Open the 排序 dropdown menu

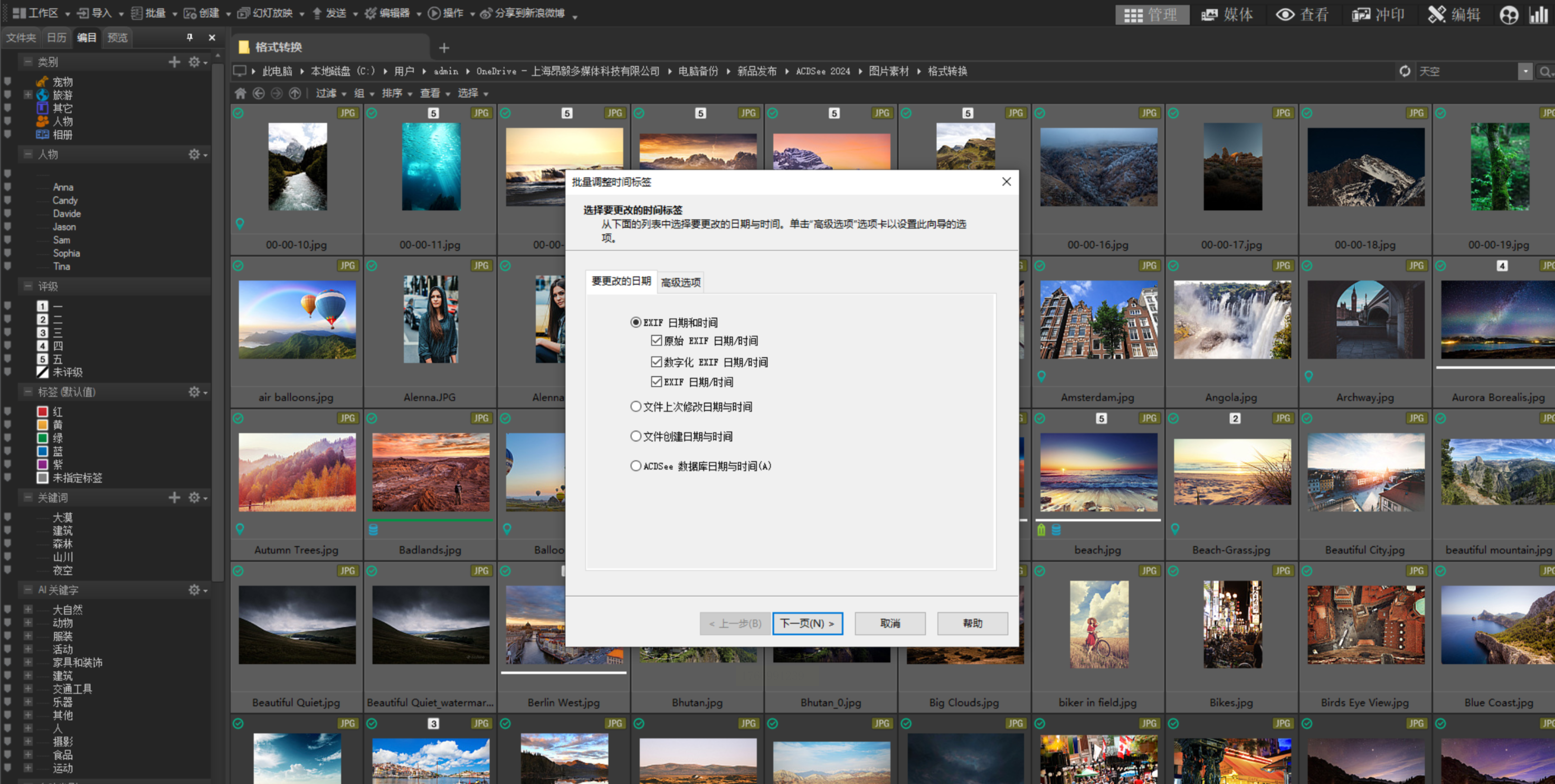(x=396, y=93)
